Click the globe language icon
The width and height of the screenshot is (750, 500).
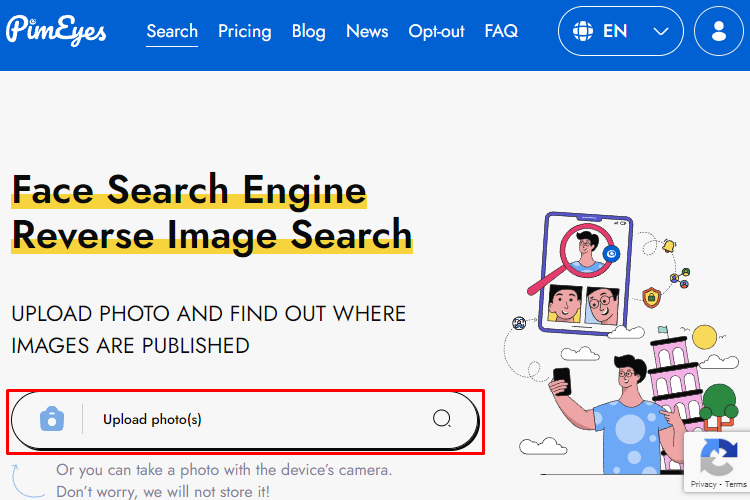[x=583, y=31]
